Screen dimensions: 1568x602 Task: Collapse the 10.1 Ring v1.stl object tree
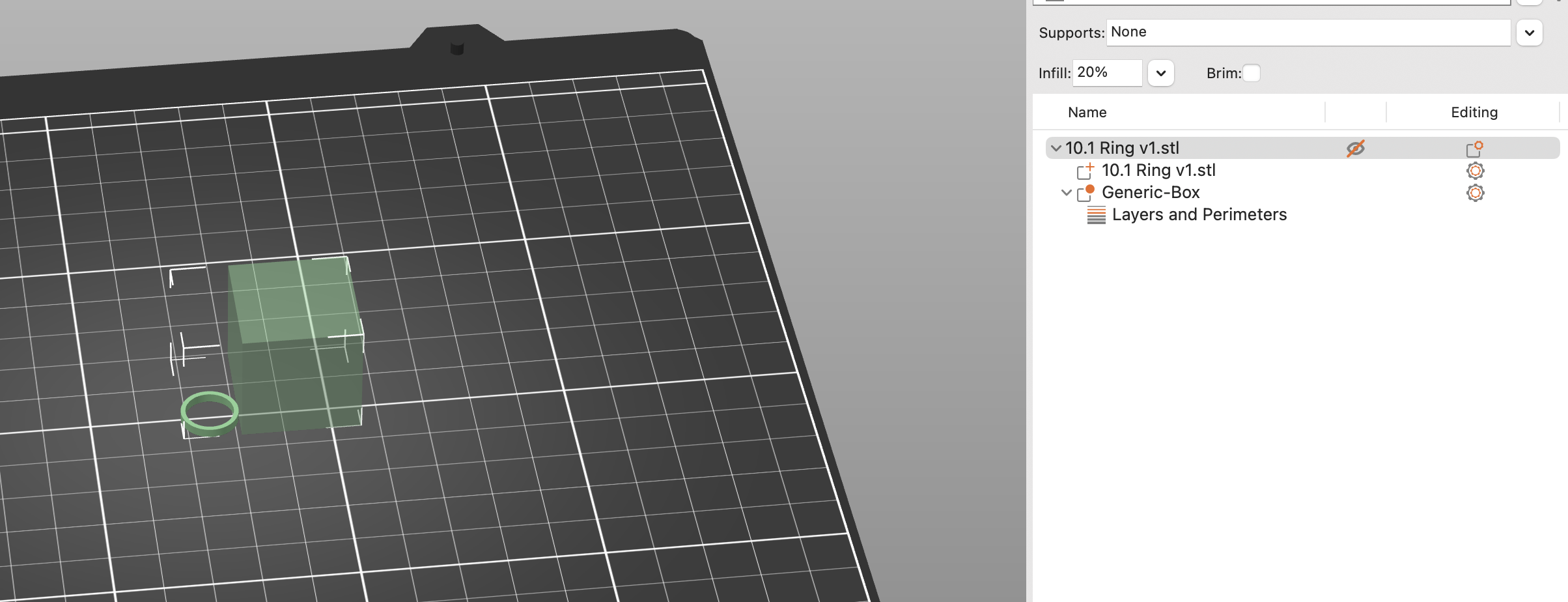[1055, 148]
